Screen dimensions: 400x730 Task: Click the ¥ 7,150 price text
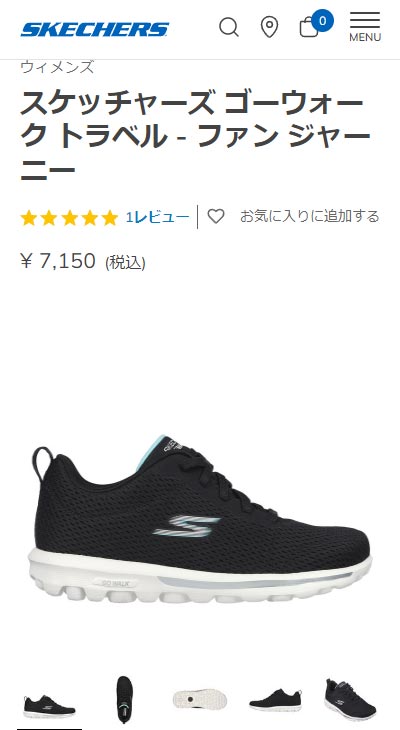tap(58, 261)
